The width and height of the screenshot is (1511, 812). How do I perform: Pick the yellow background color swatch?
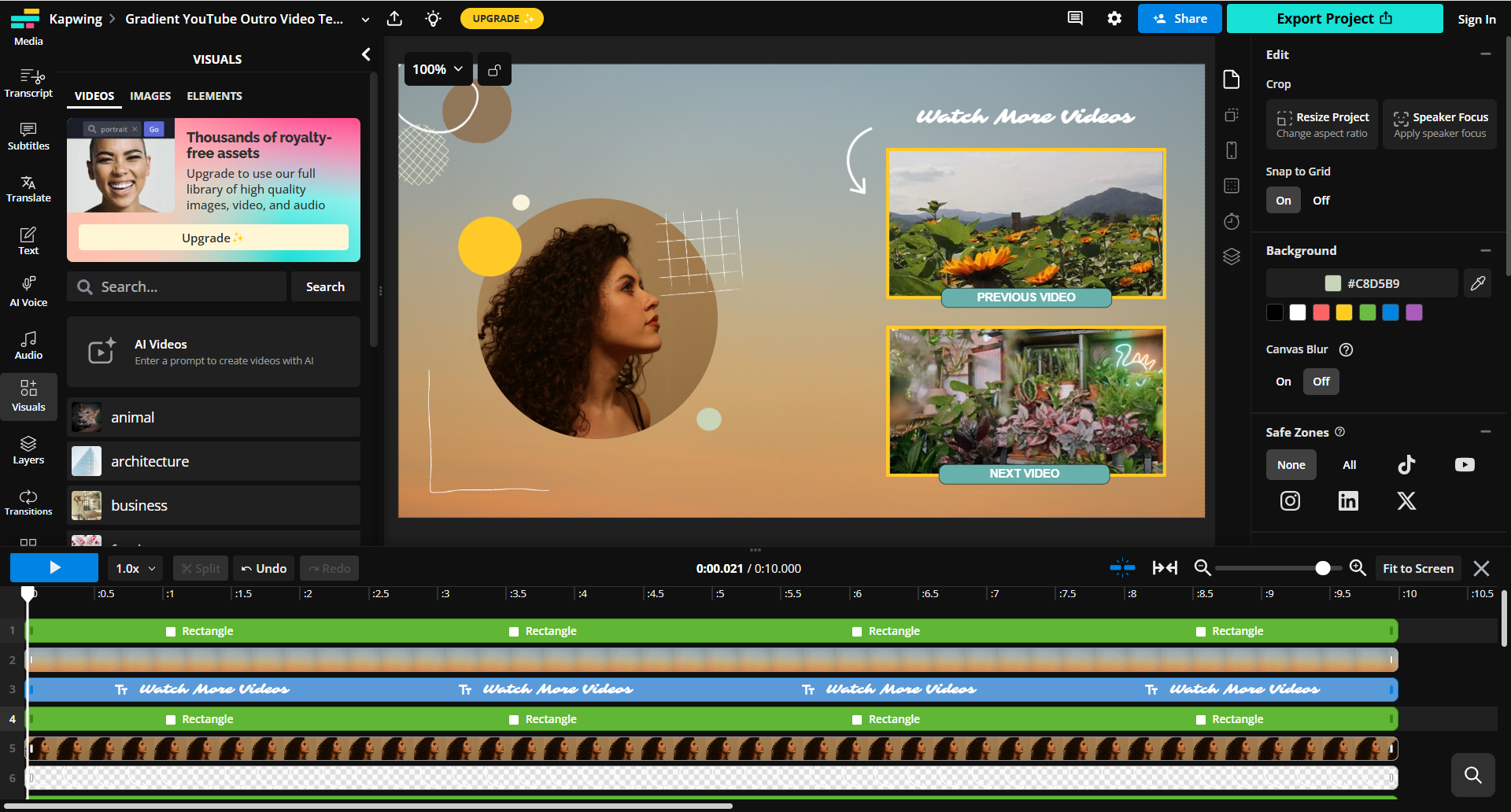point(1343,312)
